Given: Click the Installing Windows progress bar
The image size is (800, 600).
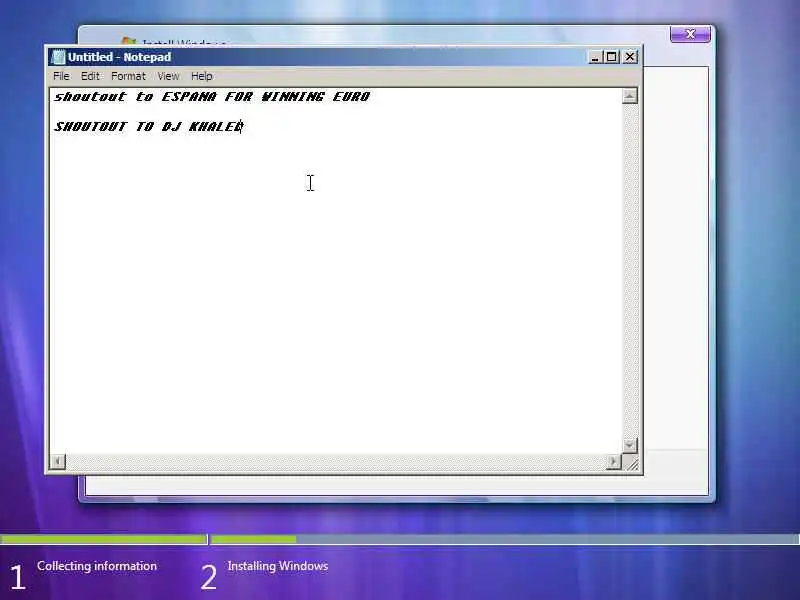Looking at the screenshot, I should coord(505,539).
